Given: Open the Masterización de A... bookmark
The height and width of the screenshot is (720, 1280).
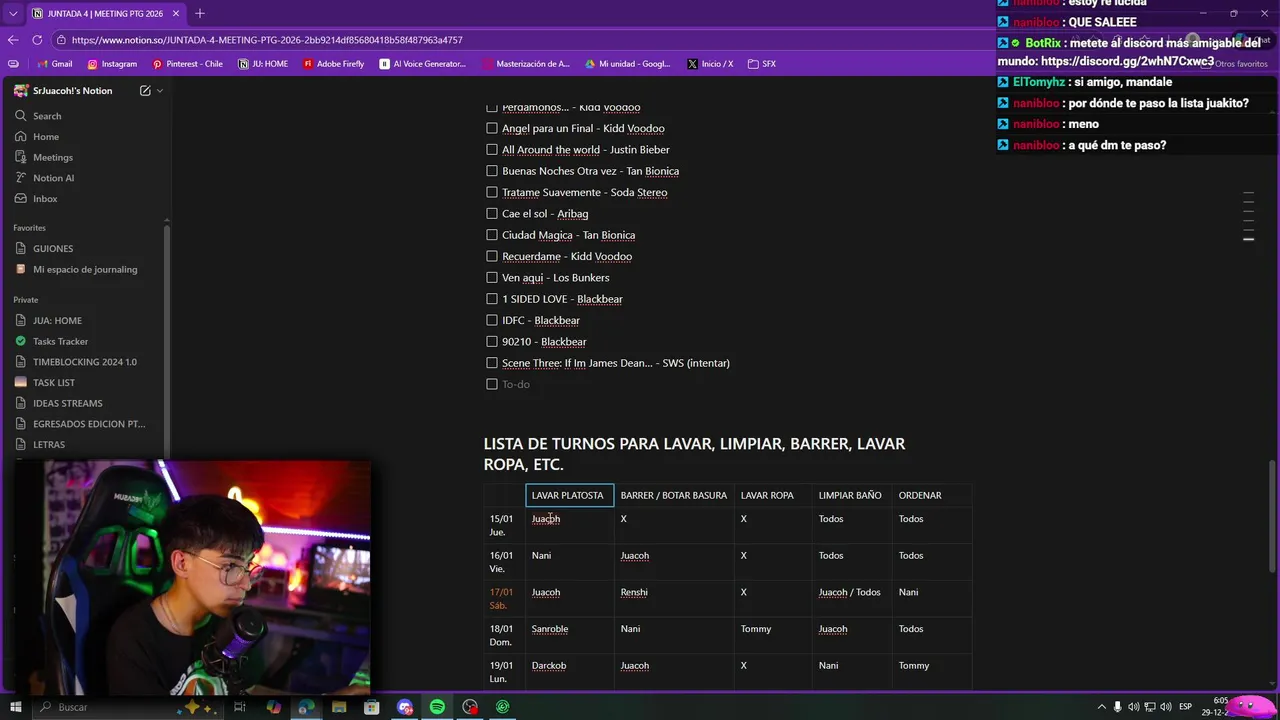Looking at the screenshot, I should point(526,64).
